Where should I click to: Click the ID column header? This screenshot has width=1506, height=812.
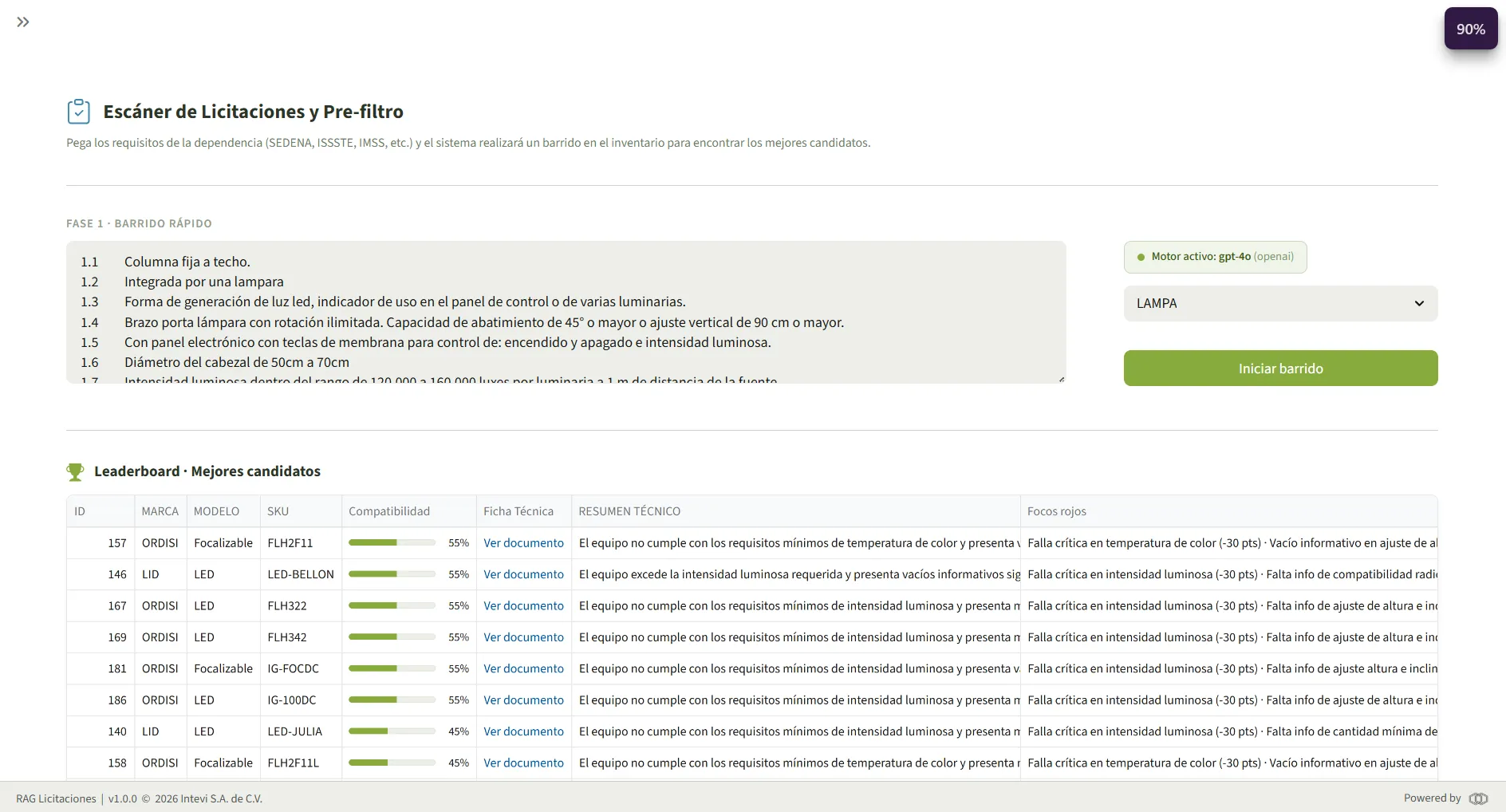pyautogui.click(x=101, y=511)
